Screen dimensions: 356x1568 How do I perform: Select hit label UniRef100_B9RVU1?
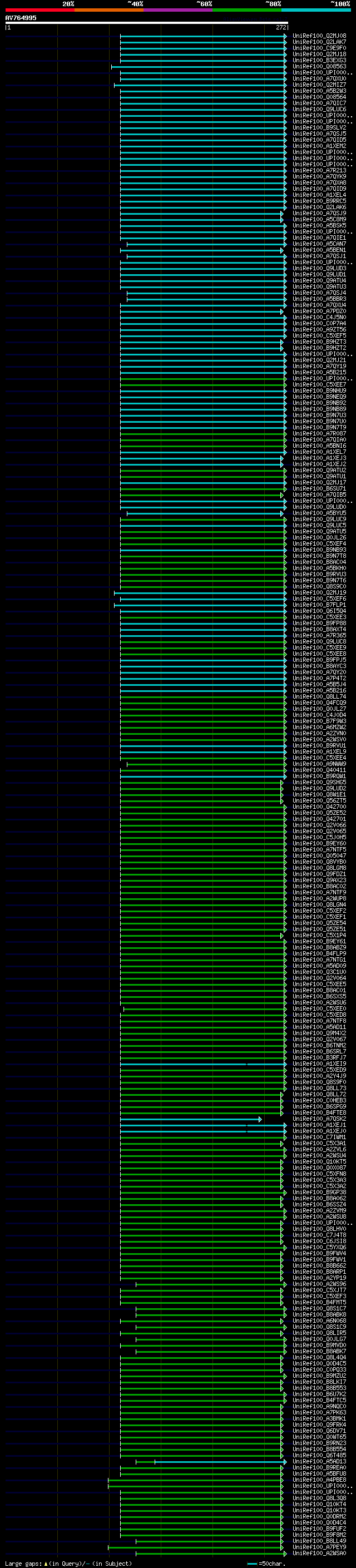(x=319, y=745)
